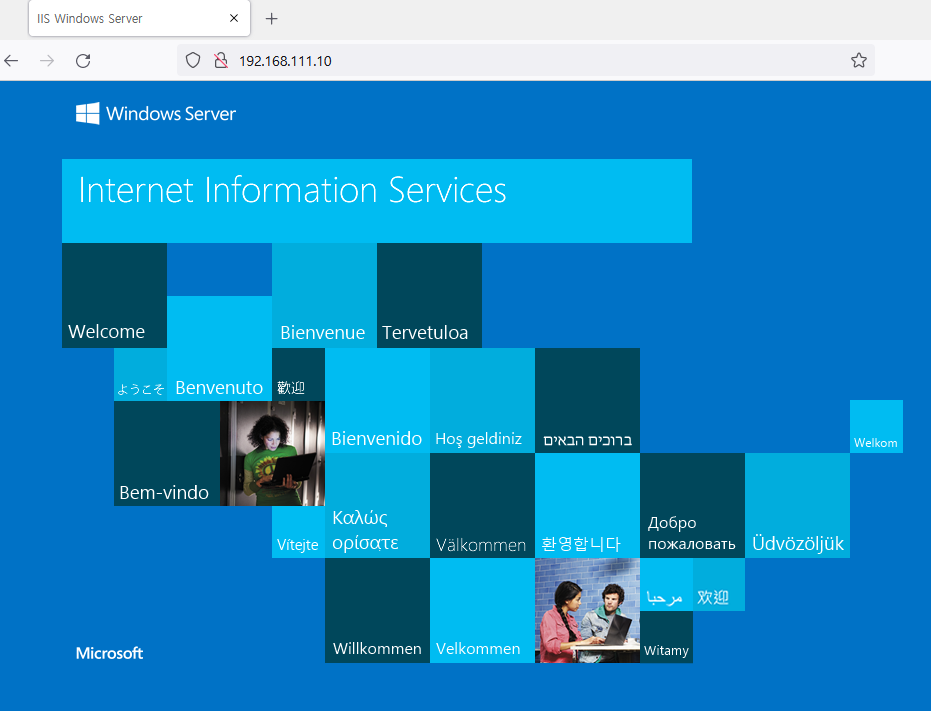This screenshot has height=711, width=931.
Task: Click the Hoş geldiniz tile
Action: click(482, 400)
